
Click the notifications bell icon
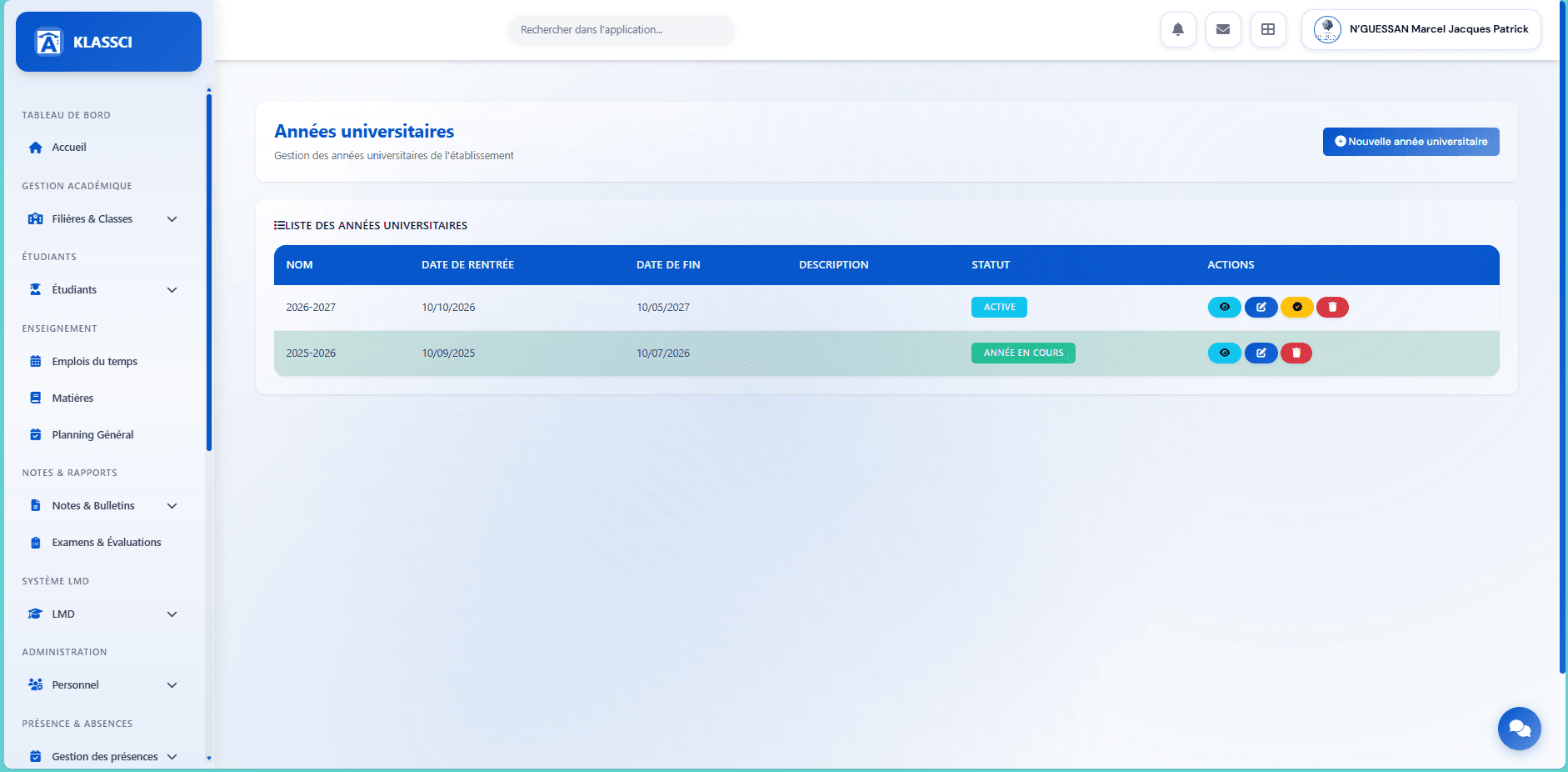click(1178, 30)
